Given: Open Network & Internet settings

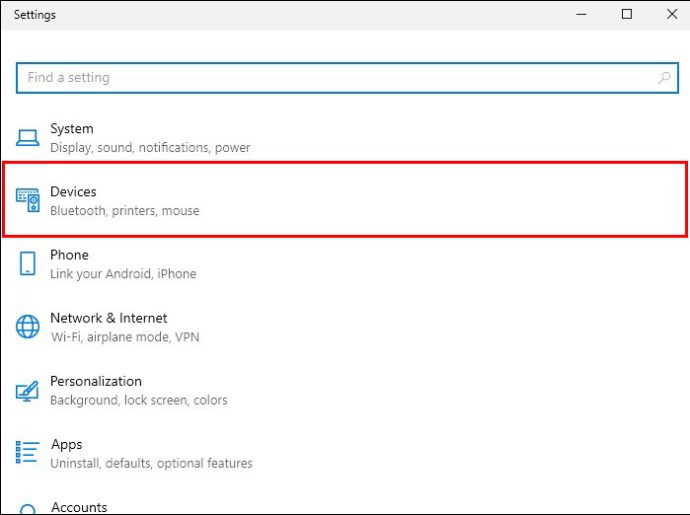Looking at the screenshot, I should click(x=345, y=327).
